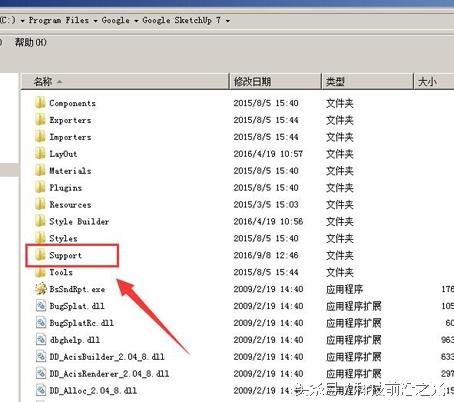
Task: Open the Plugins folder icon
Action: tap(40, 188)
